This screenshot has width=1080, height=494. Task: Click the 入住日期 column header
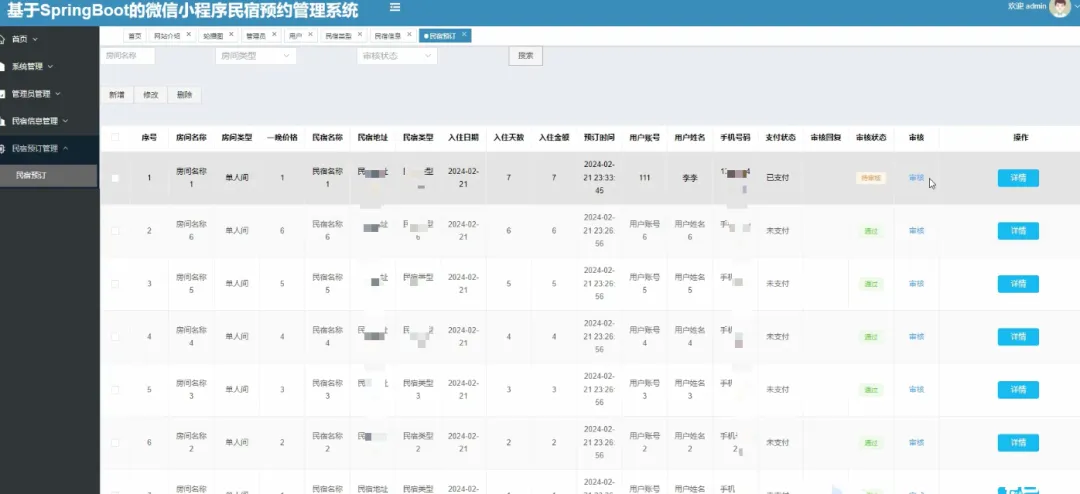click(x=463, y=137)
